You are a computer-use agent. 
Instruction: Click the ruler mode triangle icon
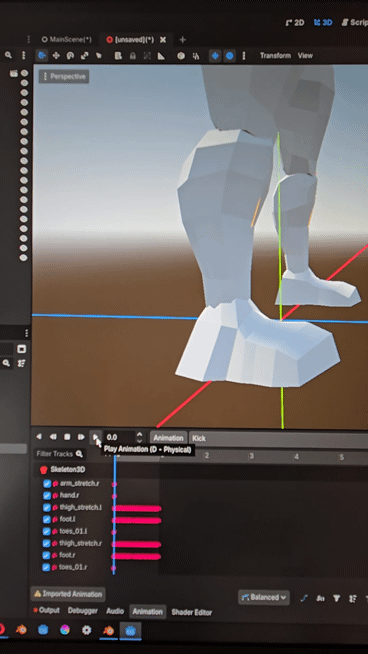161,56
